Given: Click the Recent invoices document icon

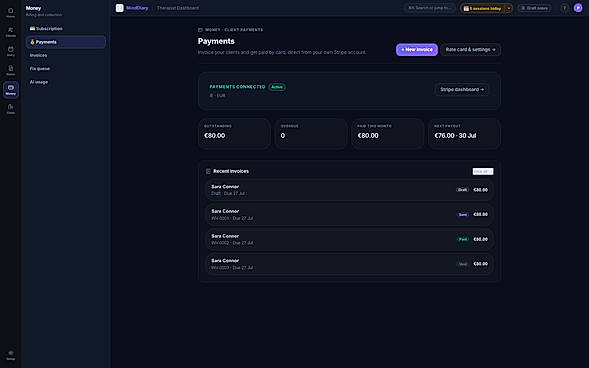Looking at the screenshot, I should pyautogui.click(x=208, y=171).
